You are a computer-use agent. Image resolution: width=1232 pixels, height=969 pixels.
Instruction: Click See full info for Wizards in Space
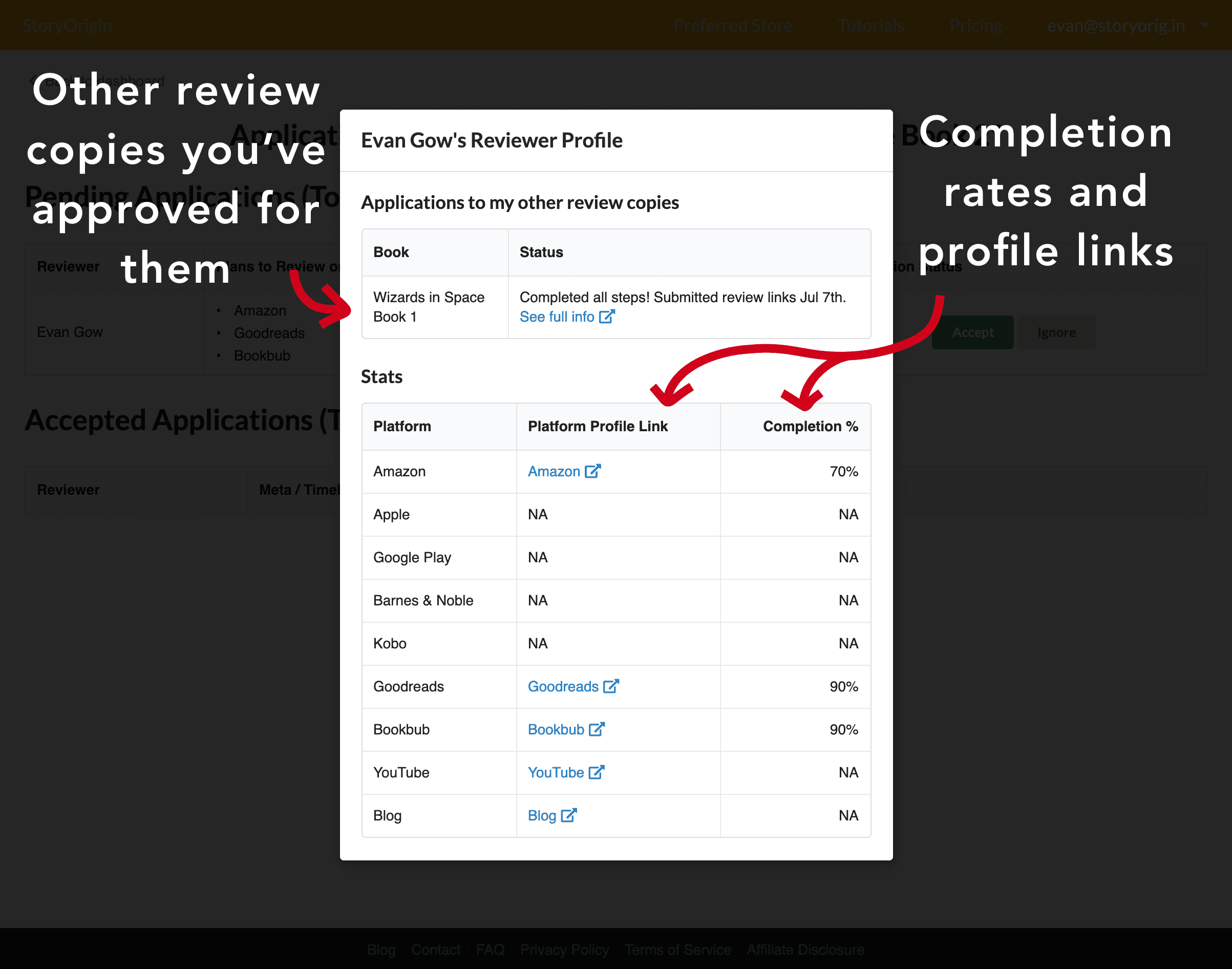coord(557,317)
